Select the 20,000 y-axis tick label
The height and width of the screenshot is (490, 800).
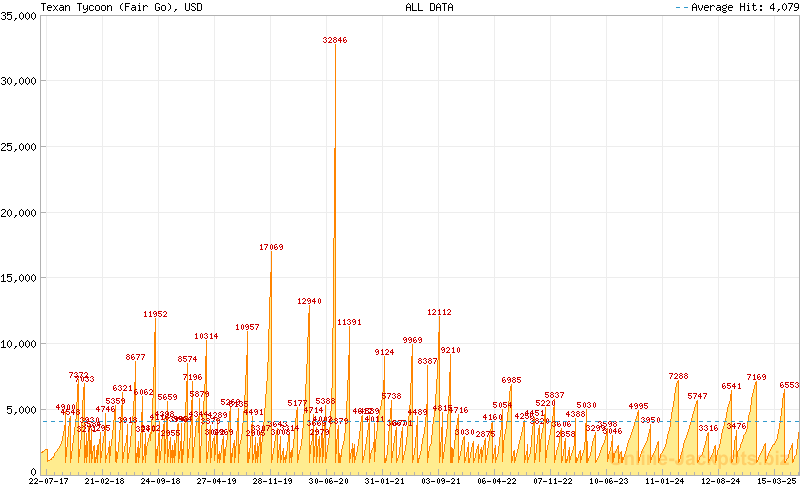pos(19,212)
